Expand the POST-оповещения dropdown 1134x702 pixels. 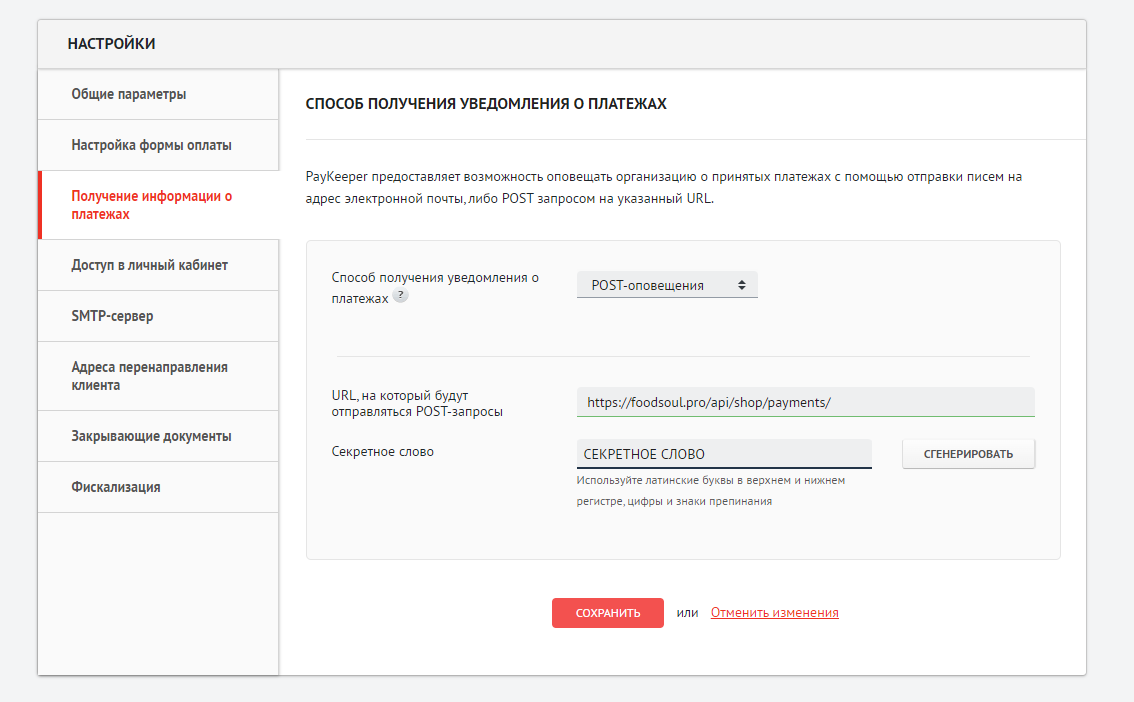point(667,285)
